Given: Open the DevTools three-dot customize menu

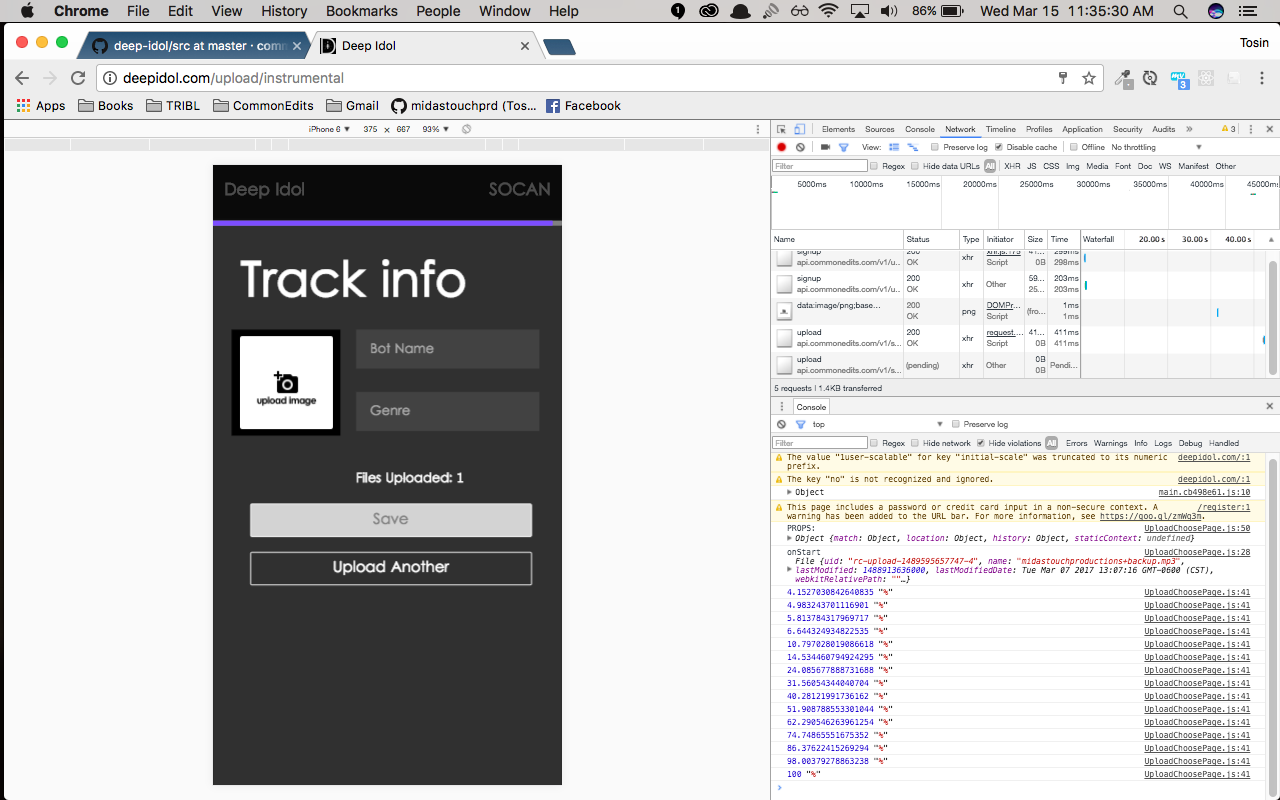Looking at the screenshot, I should [1250, 129].
